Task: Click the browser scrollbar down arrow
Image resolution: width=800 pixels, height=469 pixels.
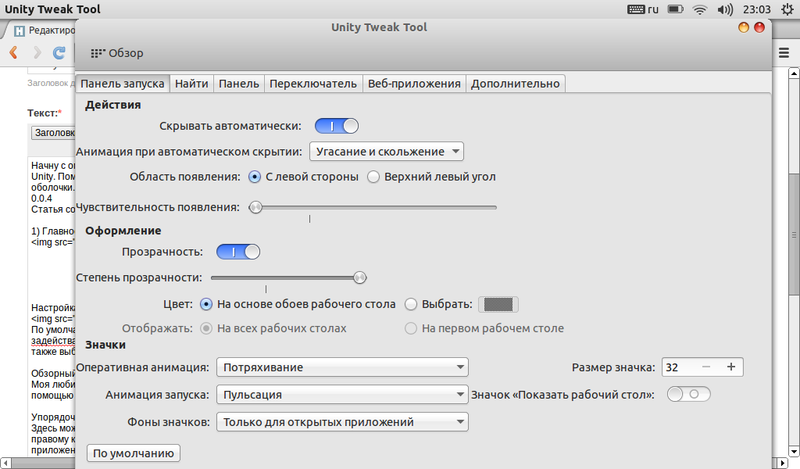Action: pos(794,451)
